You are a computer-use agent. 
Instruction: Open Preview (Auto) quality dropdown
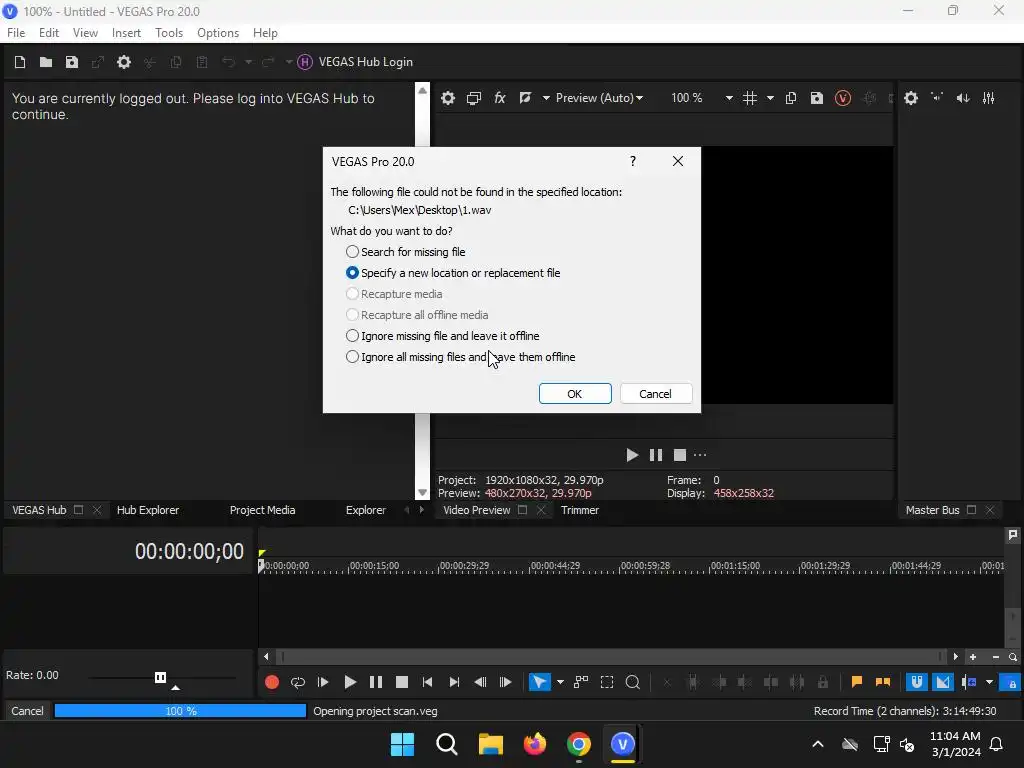tap(599, 98)
